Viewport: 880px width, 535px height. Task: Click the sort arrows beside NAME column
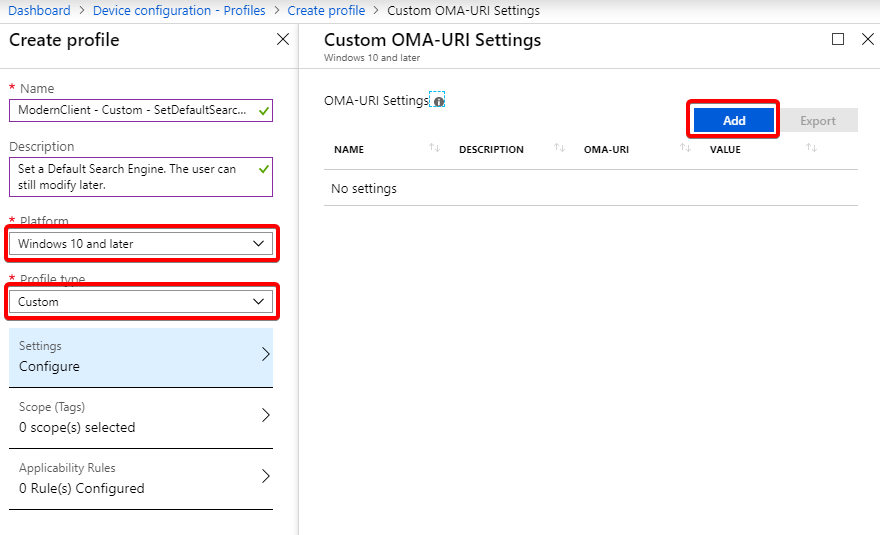click(434, 149)
